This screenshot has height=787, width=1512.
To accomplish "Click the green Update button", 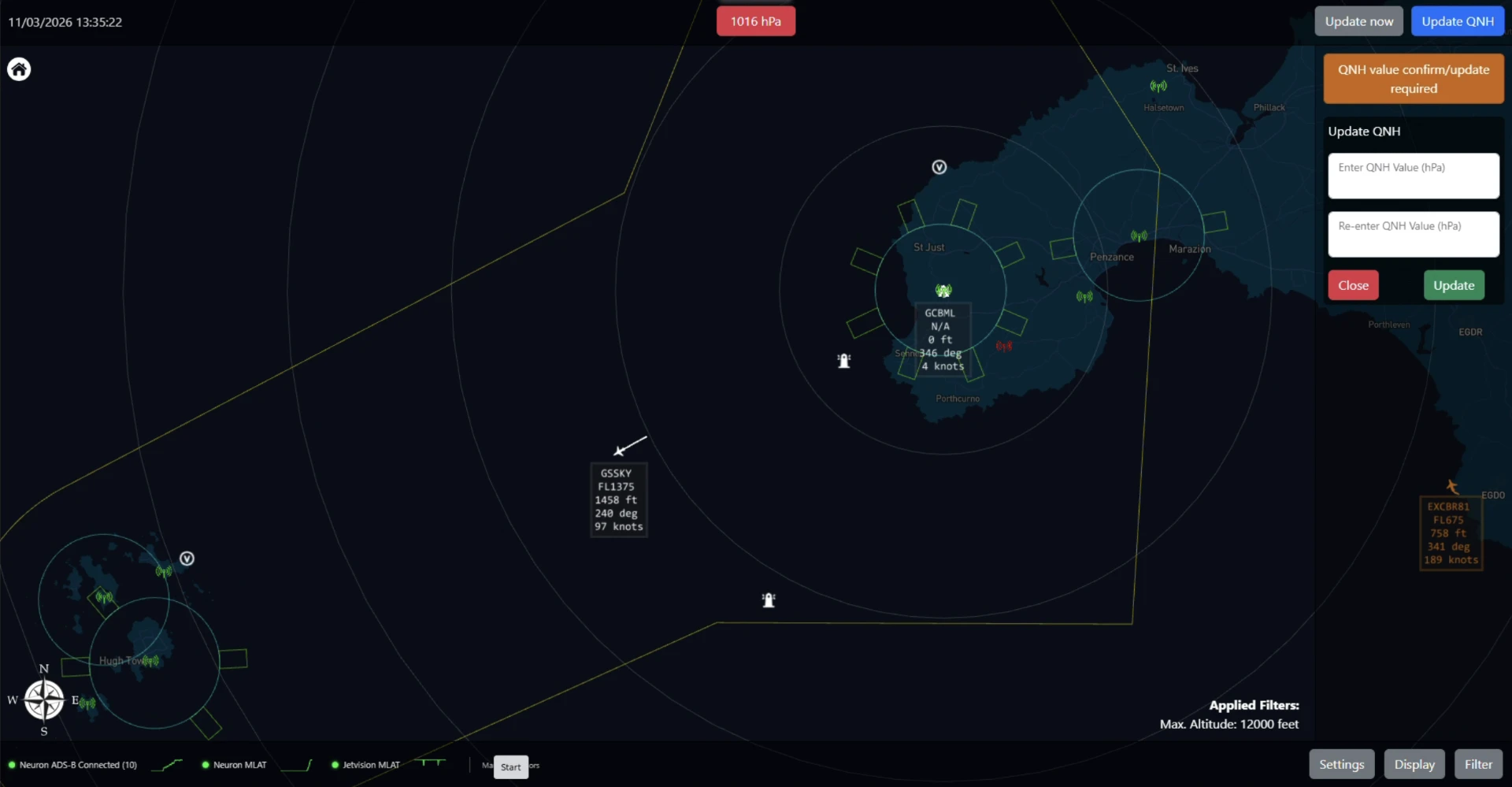I will (1454, 285).
